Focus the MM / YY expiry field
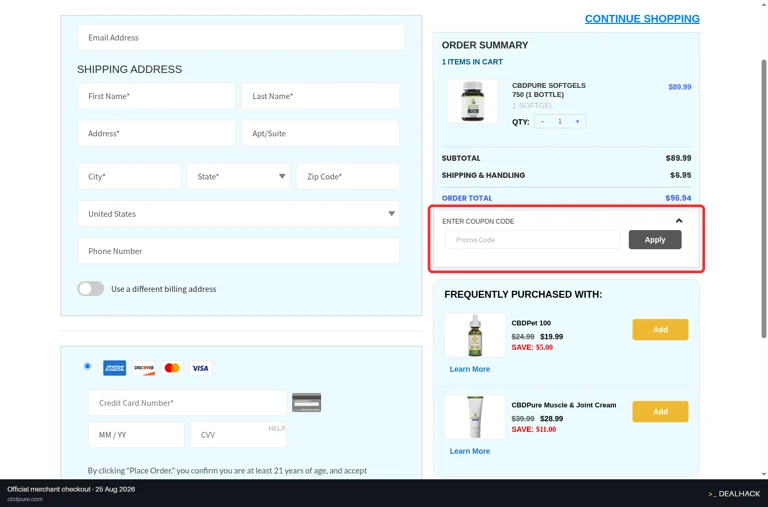768x507 pixels. tap(136, 435)
